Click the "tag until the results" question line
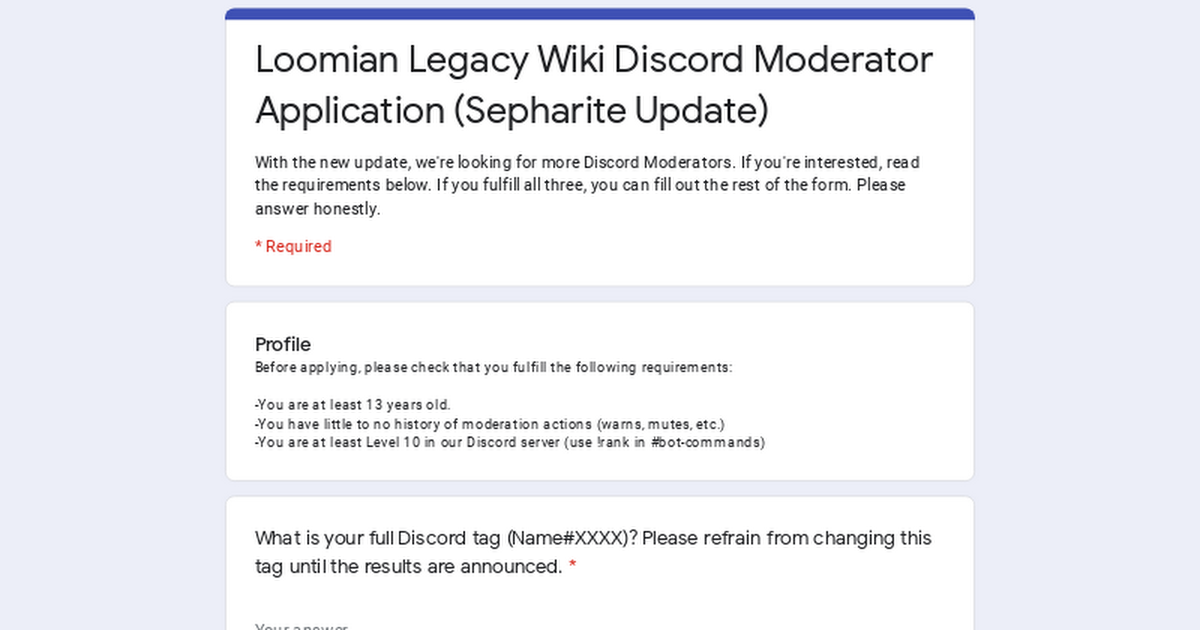 click(x=408, y=567)
